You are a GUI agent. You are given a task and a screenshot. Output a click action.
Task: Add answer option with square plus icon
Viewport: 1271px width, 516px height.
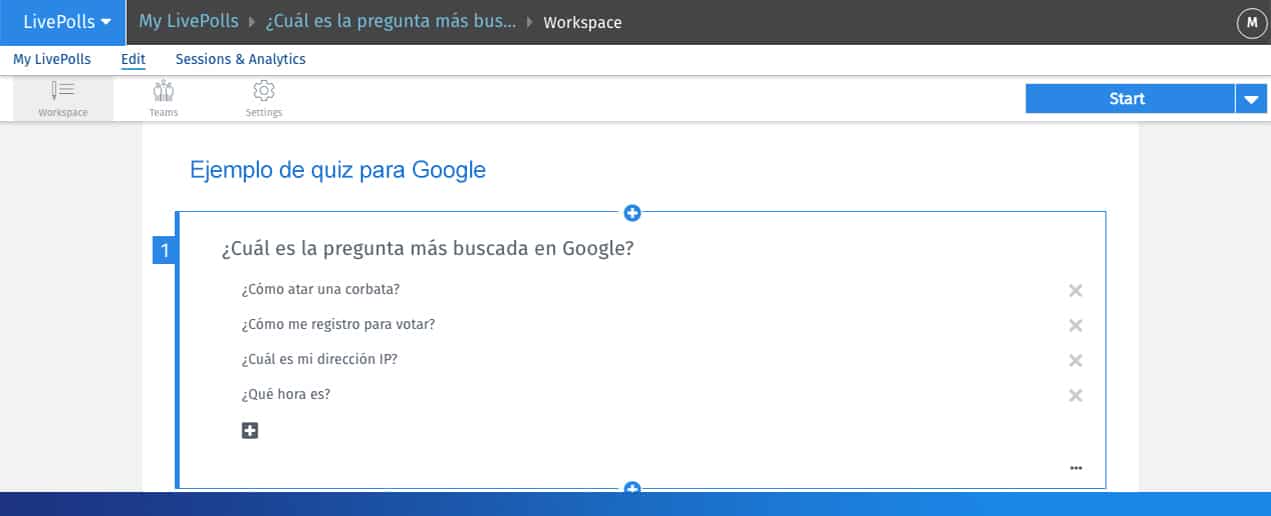250,430
